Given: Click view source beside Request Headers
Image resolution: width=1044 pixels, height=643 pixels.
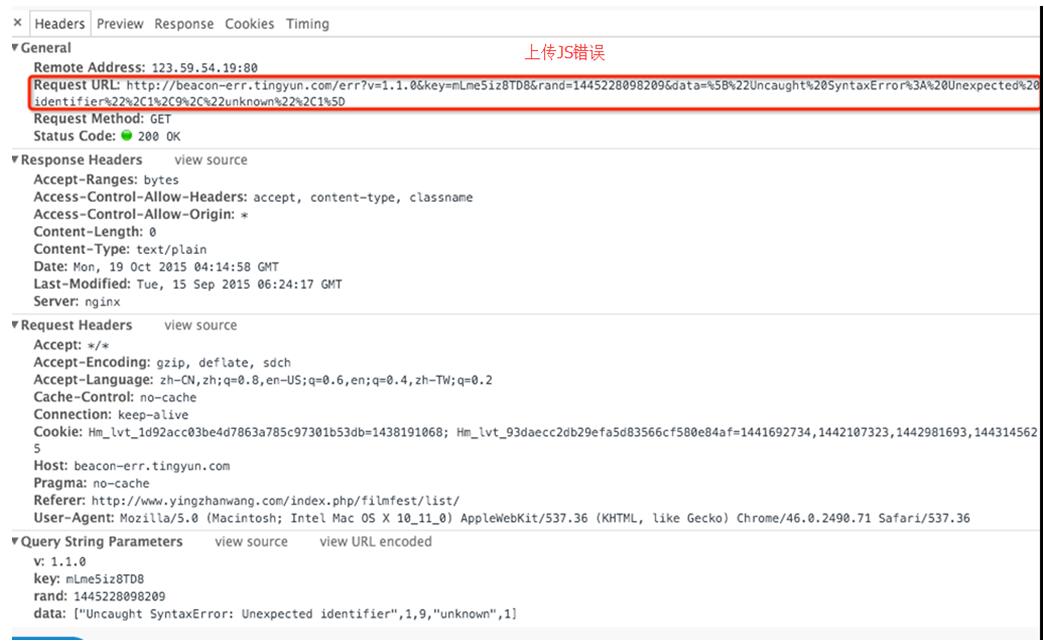Looking at the screenshot, I should point(201,325).
